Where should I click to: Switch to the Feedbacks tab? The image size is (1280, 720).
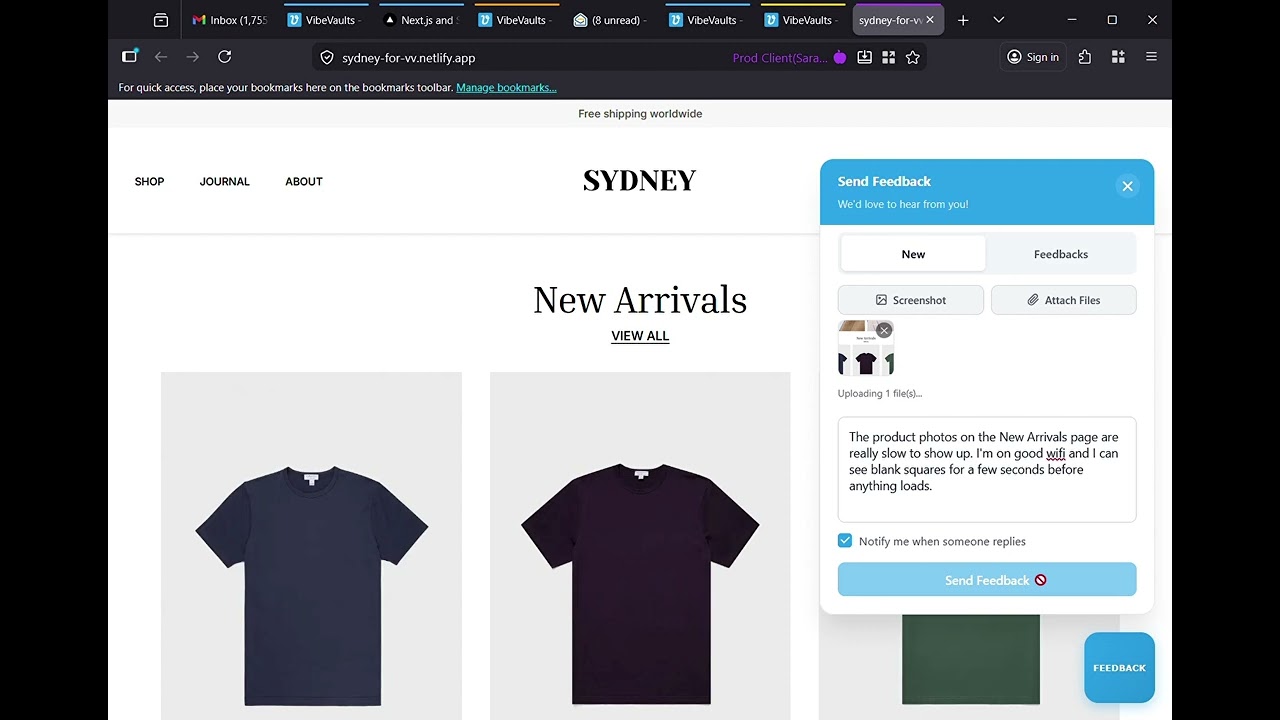(x=1061, y=254)
